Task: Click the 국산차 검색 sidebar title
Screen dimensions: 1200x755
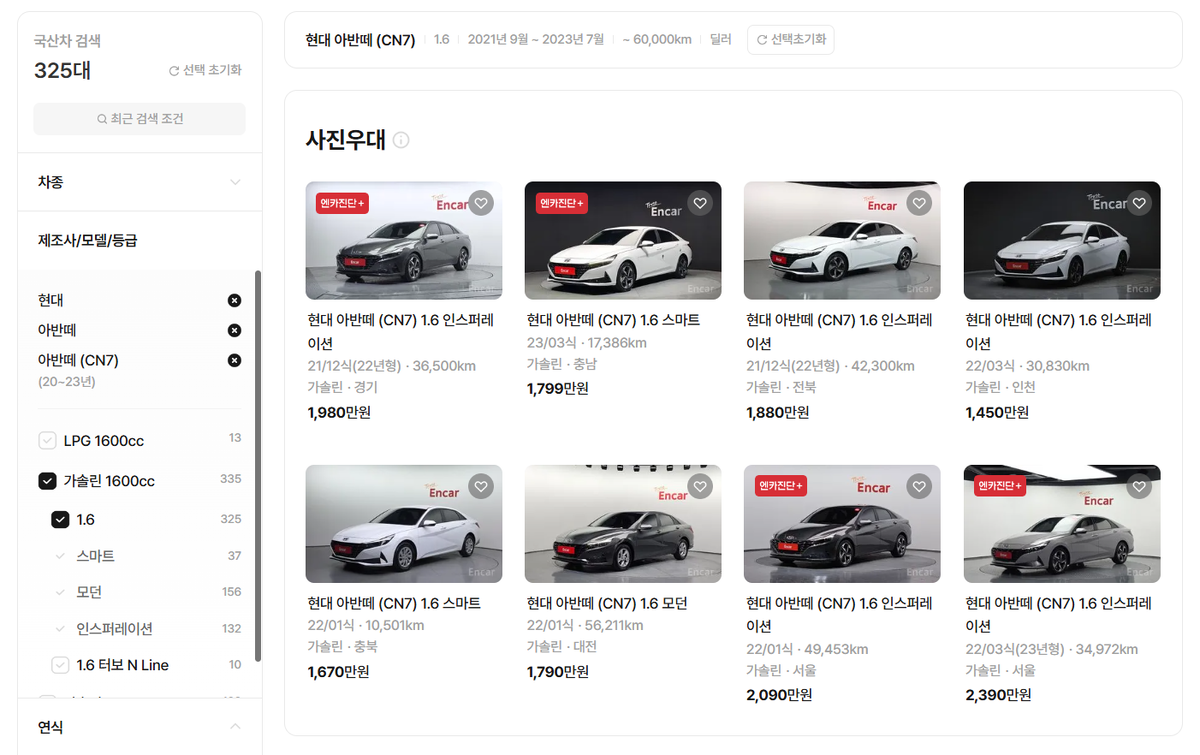Action: pyautogui.click(x=67, y=42)
